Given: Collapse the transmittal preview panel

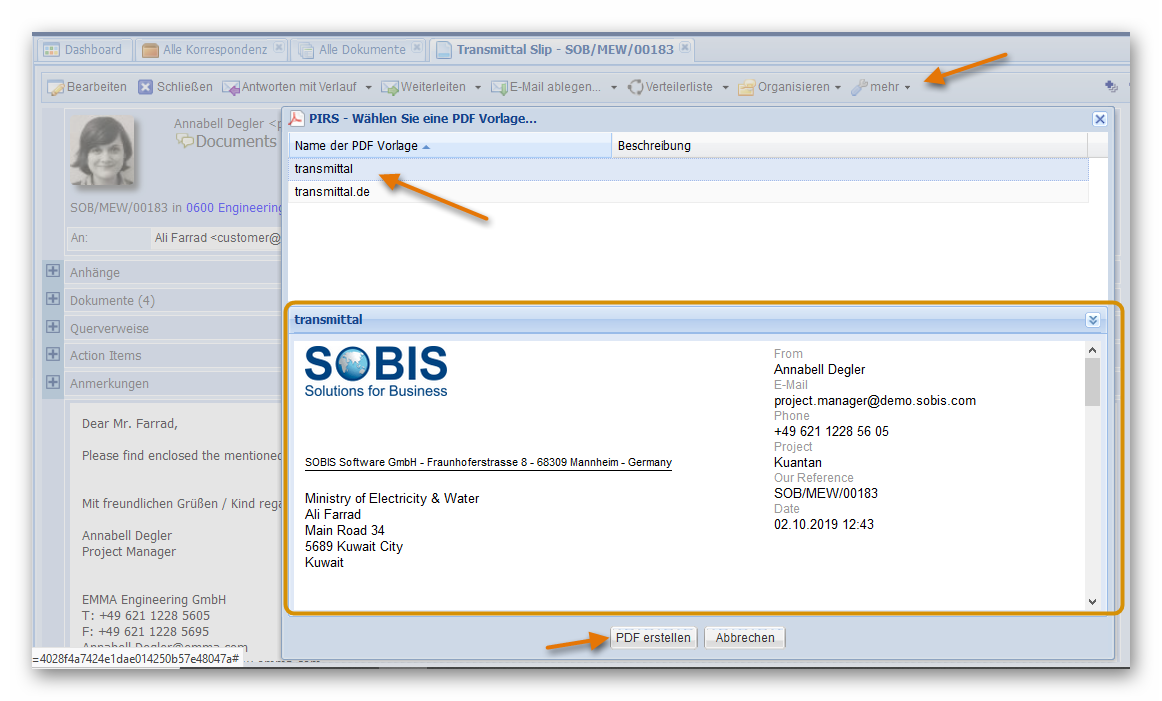Looking at the screenshot, I should [1092, 320].
